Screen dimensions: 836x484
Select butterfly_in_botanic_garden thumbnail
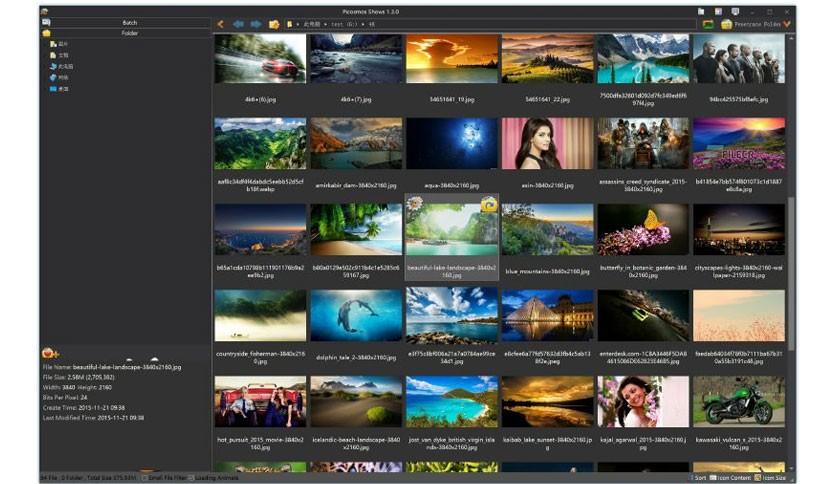(x=643, y=229)
